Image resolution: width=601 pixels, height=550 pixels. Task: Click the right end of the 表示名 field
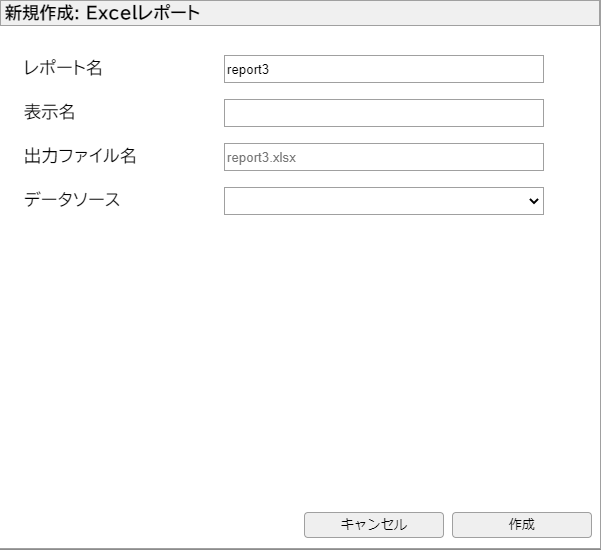click(535, 113)
